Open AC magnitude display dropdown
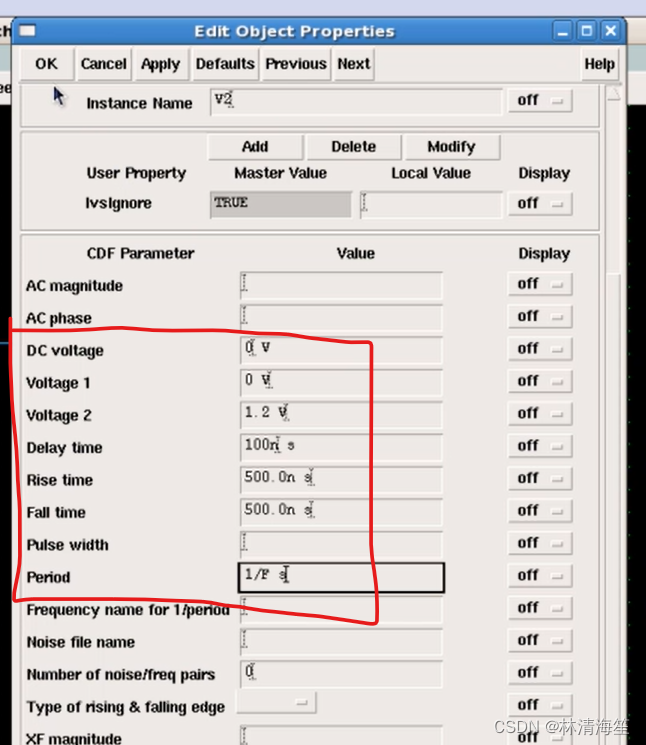 540,284
